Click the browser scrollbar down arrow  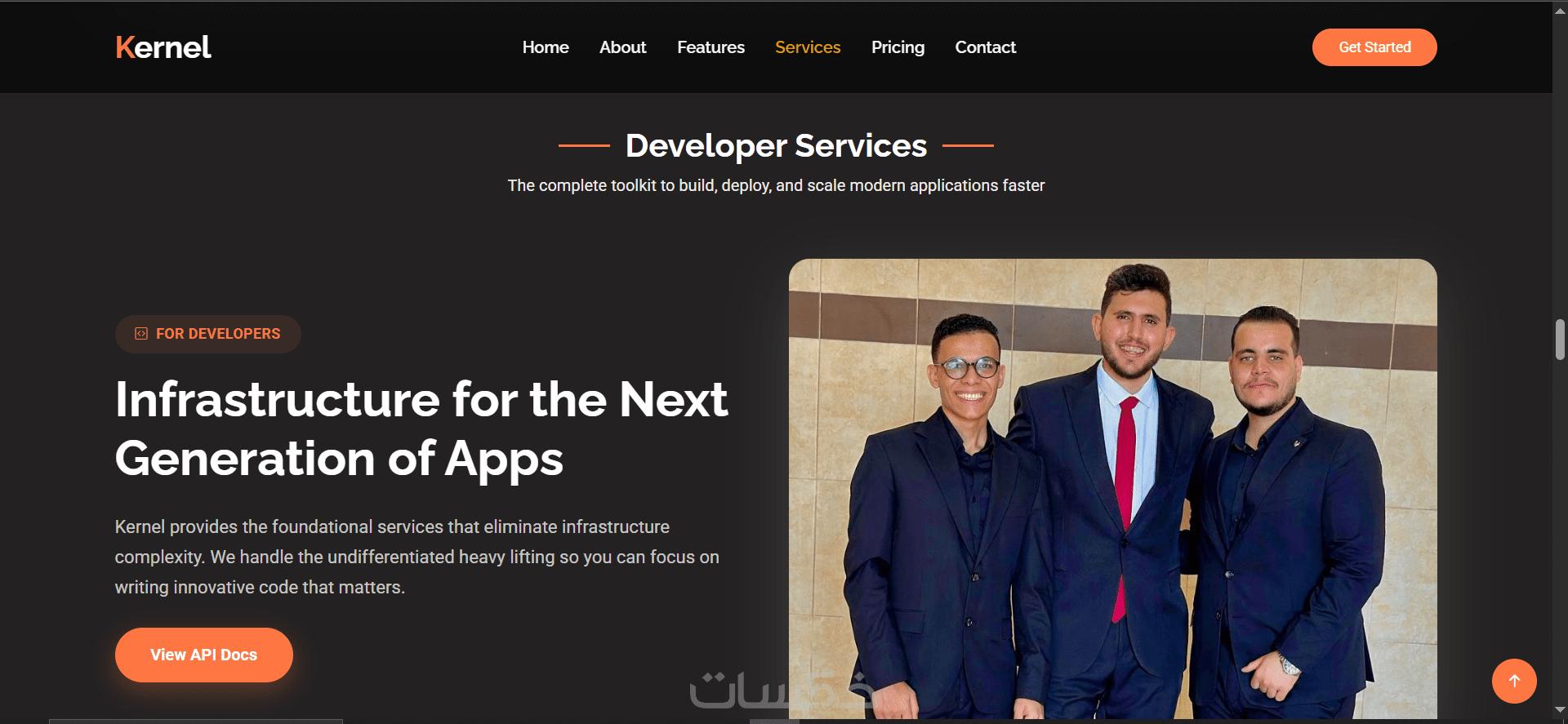[x=1560, y=711]
